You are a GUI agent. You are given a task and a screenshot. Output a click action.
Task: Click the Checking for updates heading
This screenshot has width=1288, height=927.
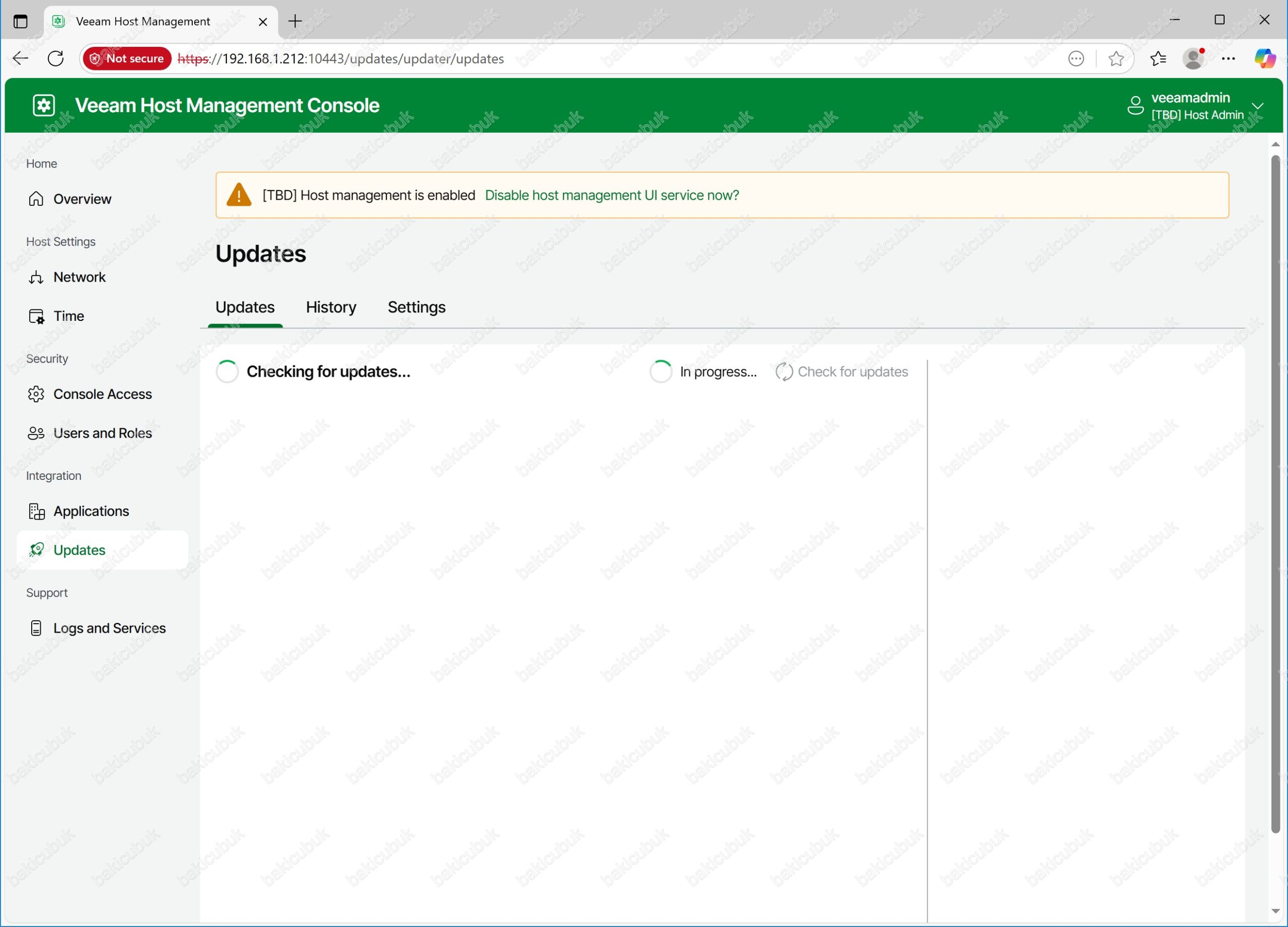click(328, 372)
